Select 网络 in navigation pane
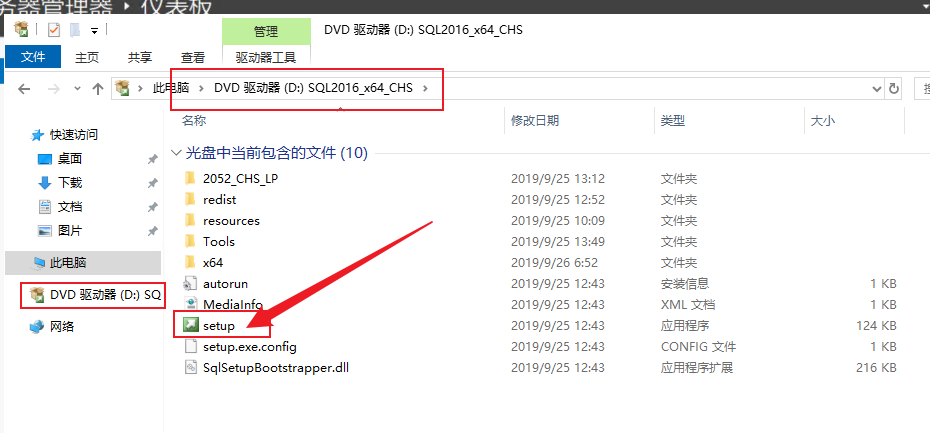This screenshot has width=930, height=433. (62, 326)
